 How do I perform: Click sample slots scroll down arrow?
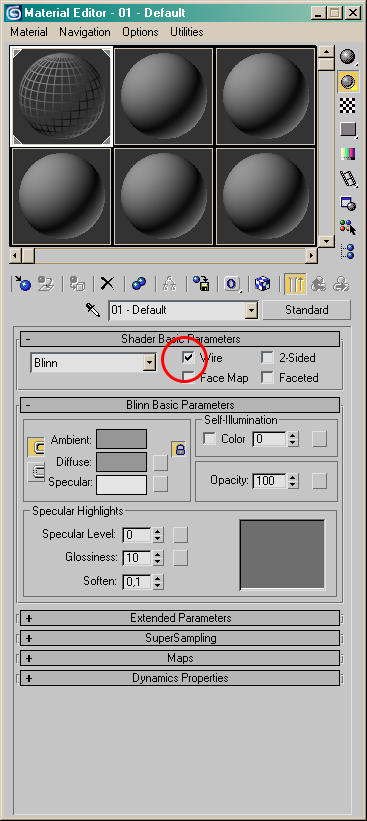(x=326, y=241)
